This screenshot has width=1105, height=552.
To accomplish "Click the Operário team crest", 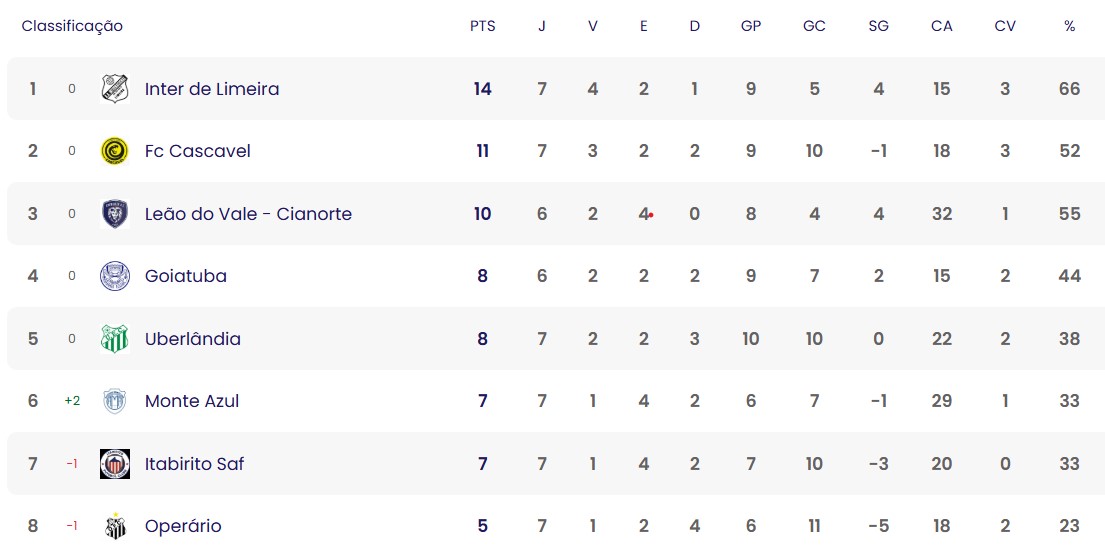I will click(x=115, y=526).
